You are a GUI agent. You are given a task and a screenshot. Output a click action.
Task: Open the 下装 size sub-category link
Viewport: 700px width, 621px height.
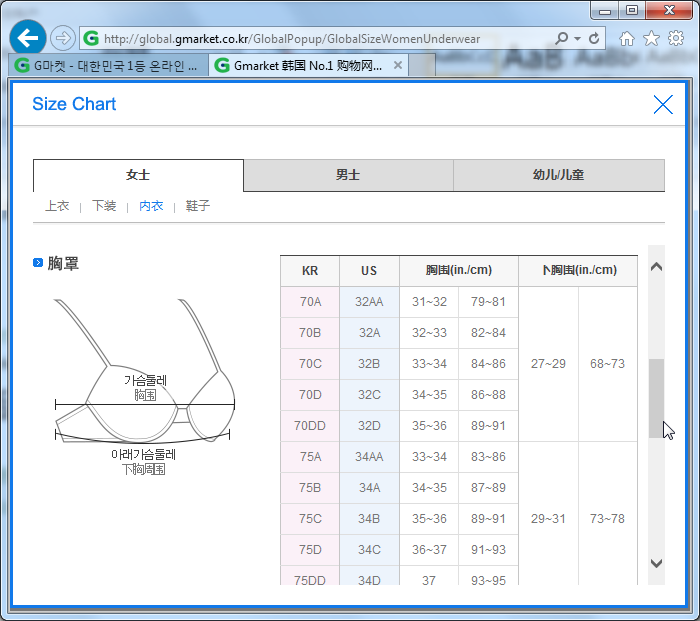(x=104, y=206)
